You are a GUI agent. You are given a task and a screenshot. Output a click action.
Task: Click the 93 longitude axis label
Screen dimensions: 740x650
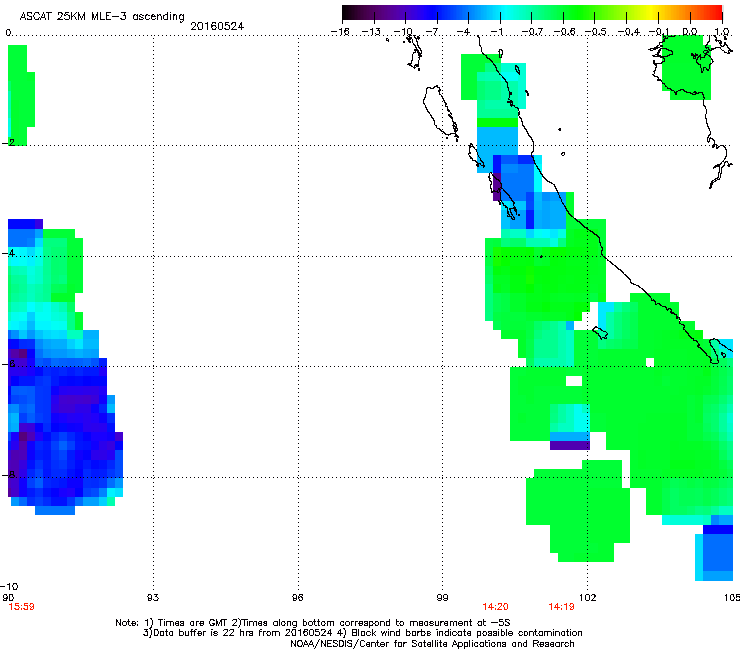(153, 598)
